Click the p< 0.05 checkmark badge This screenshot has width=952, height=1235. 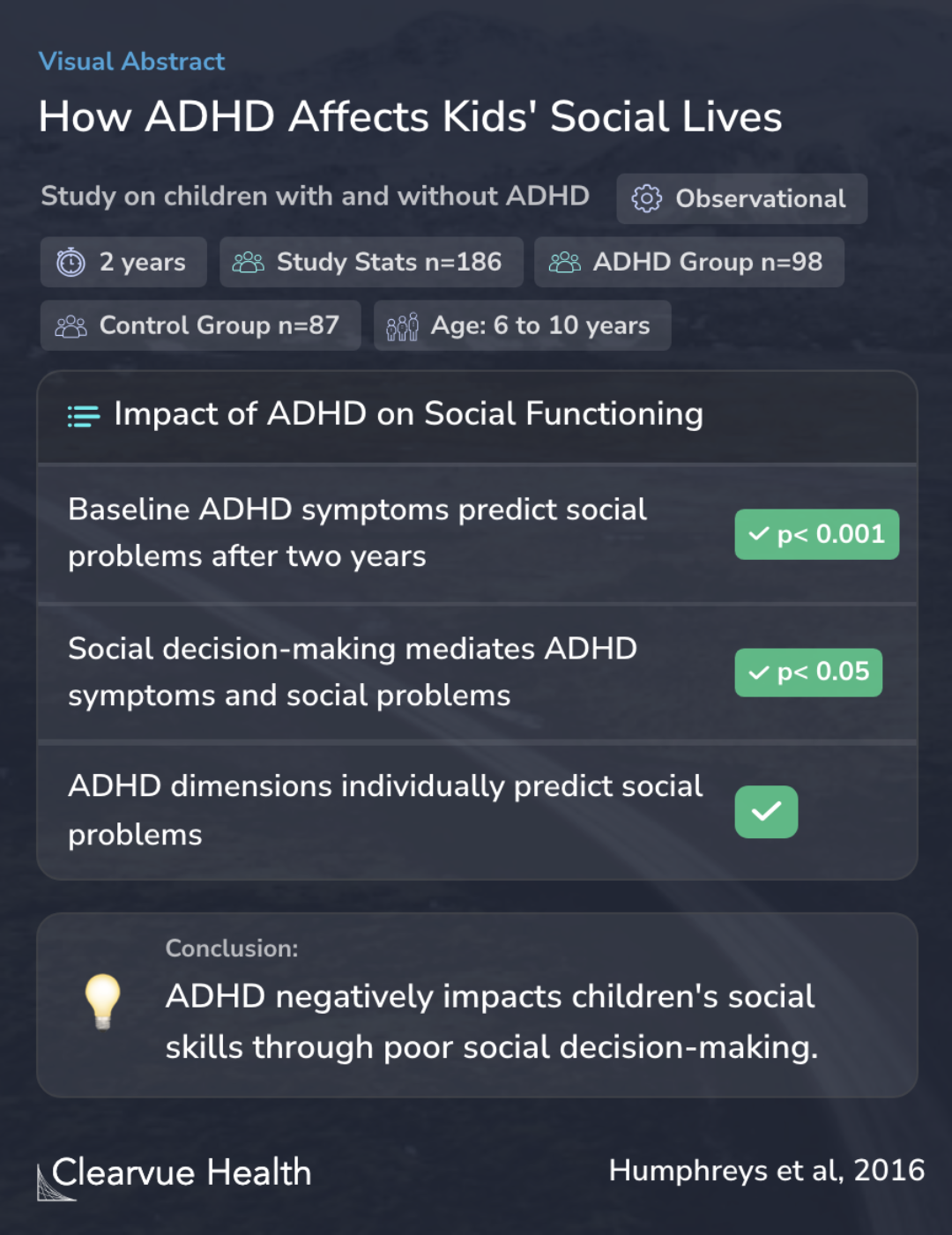[808, 673]
